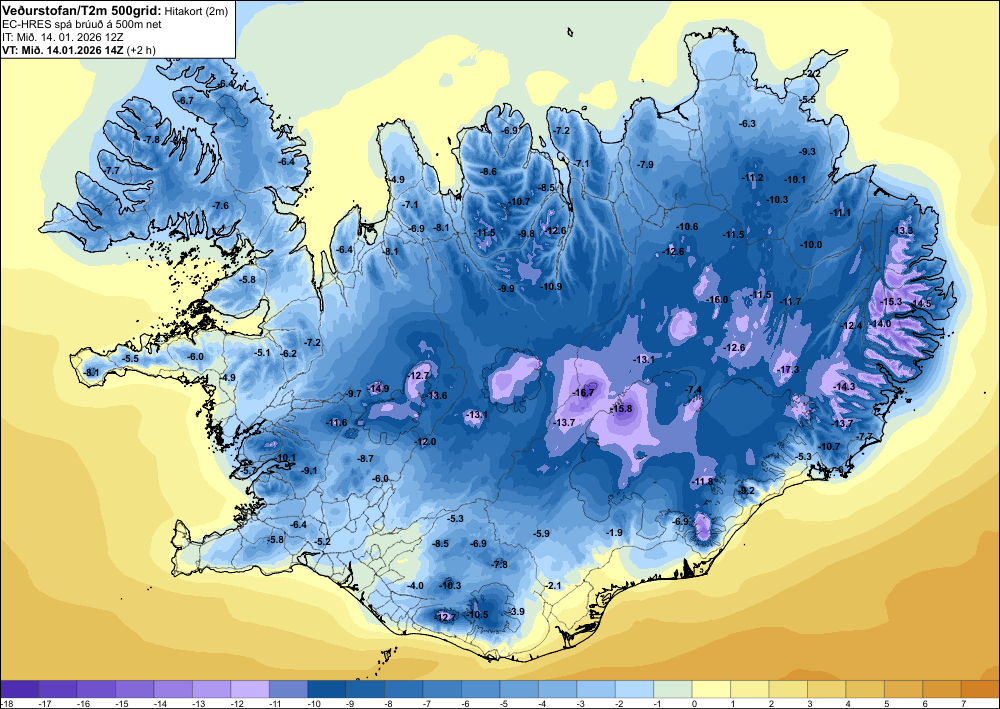
Task: Click the -12.4 temperature label
Action: pyautogui.click(x=851, y=326)
